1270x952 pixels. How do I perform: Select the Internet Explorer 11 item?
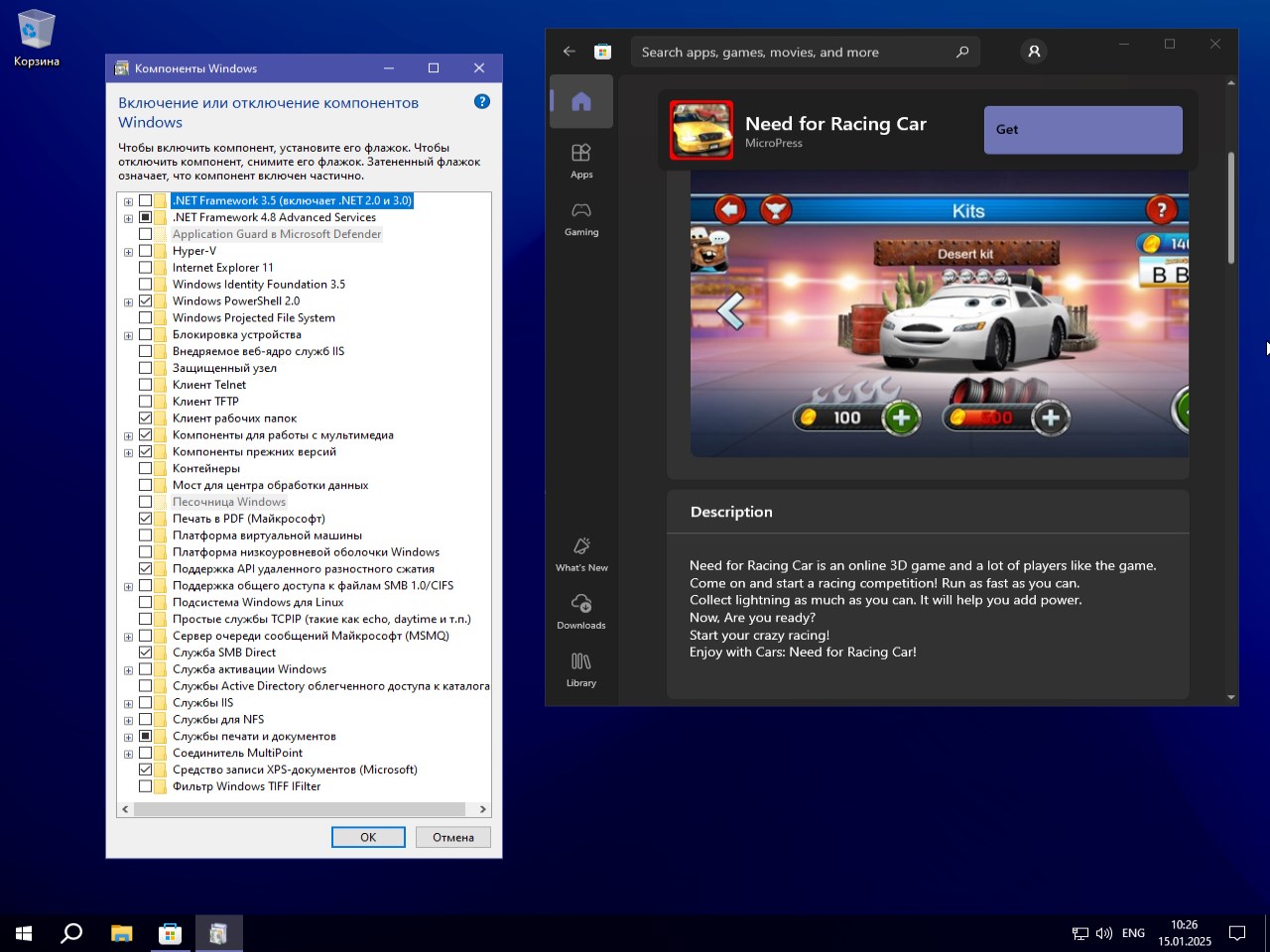[x=222, y=268]
